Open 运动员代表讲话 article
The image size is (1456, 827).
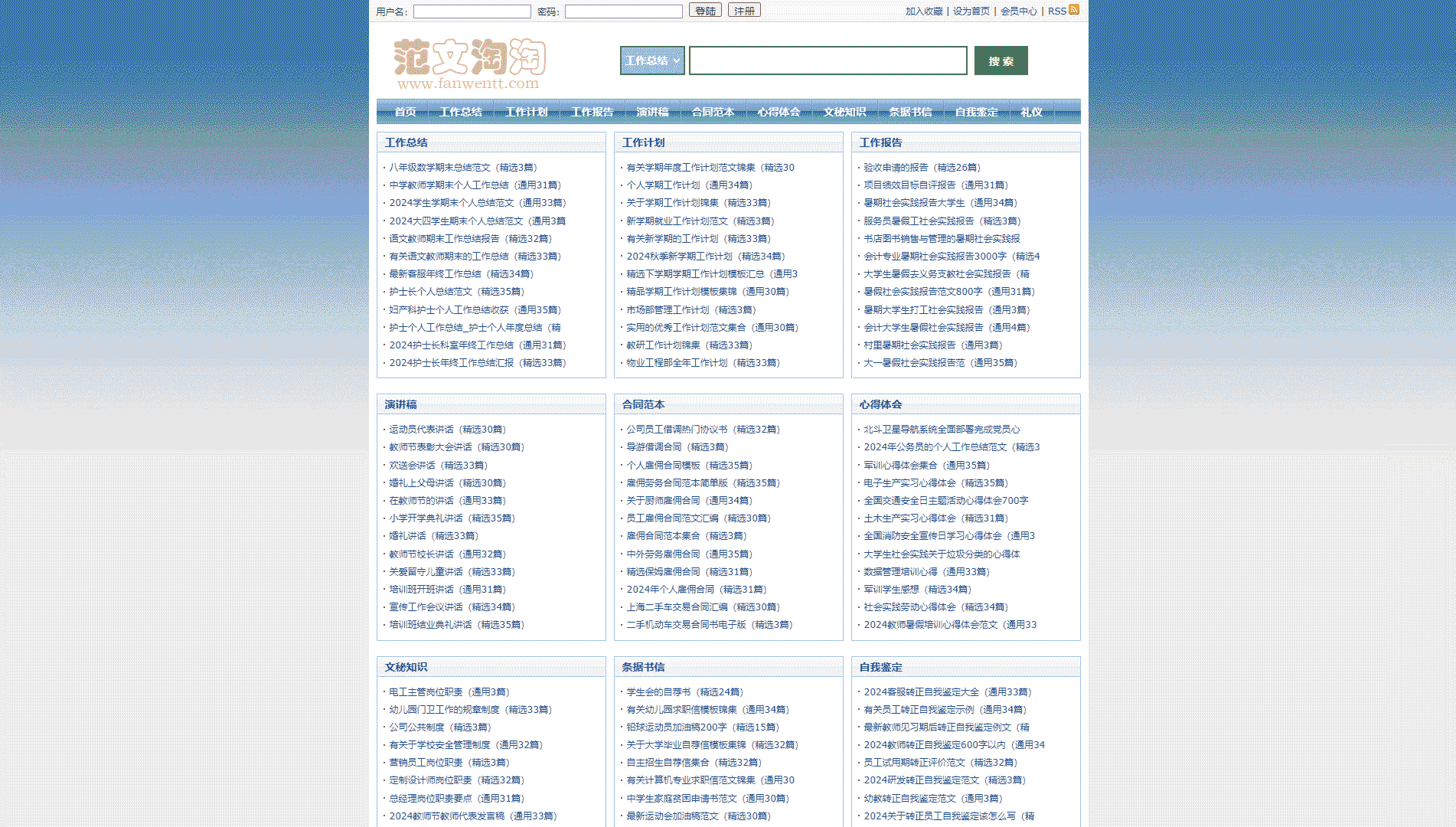[448, 430]
